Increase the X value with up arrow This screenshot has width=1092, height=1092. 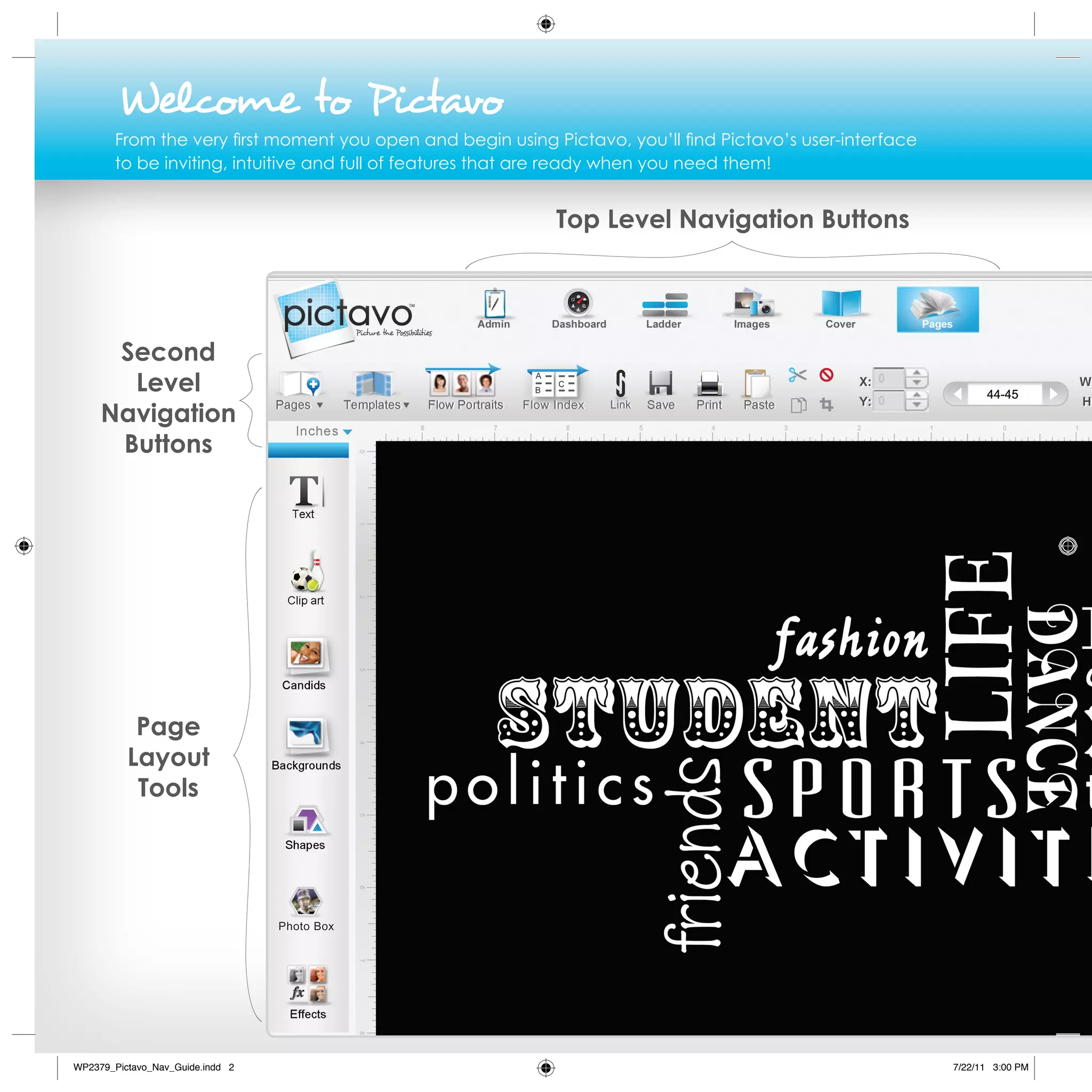pos(917,373)
